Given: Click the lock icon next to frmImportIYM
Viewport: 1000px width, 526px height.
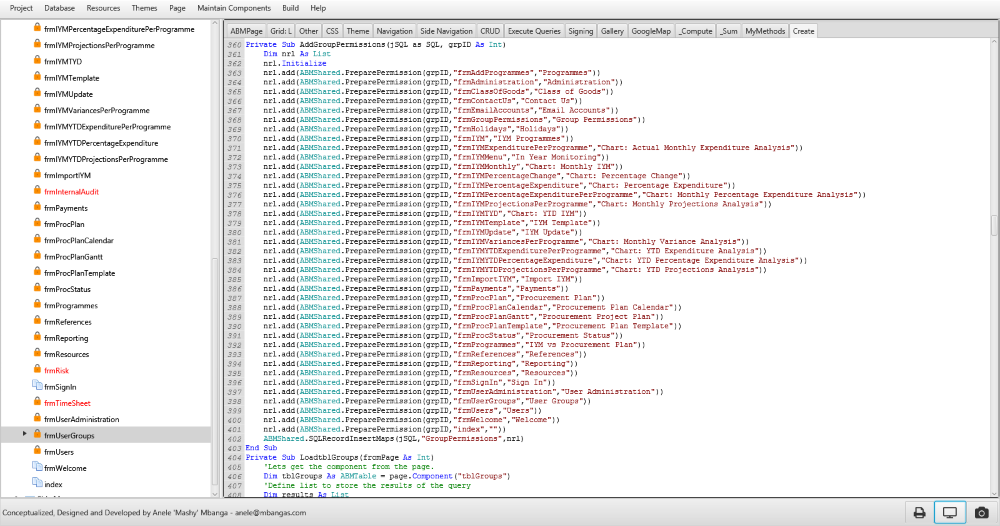Looking at the screenshot, I should (37, 174).
